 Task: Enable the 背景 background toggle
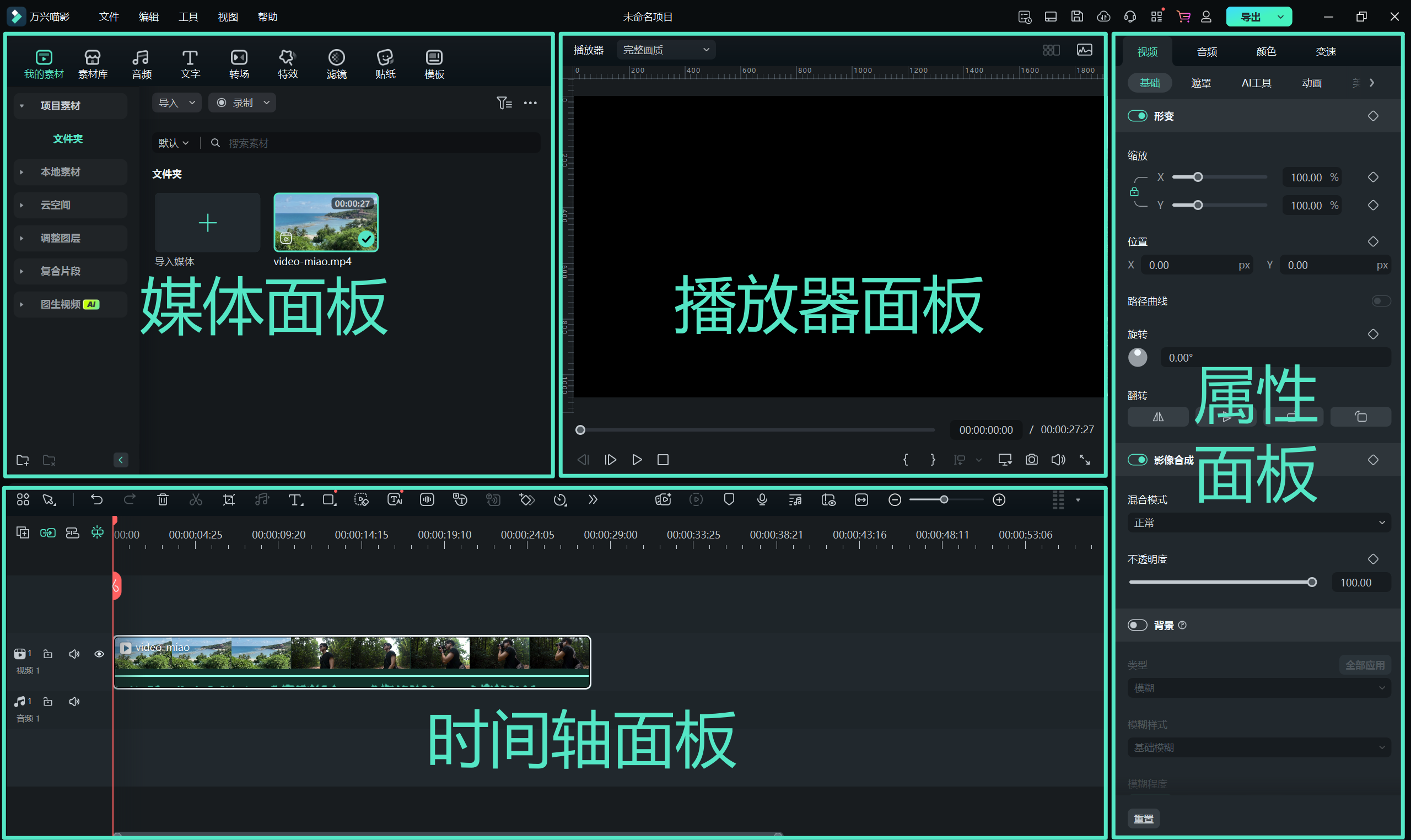click(x=1138, y=625)
